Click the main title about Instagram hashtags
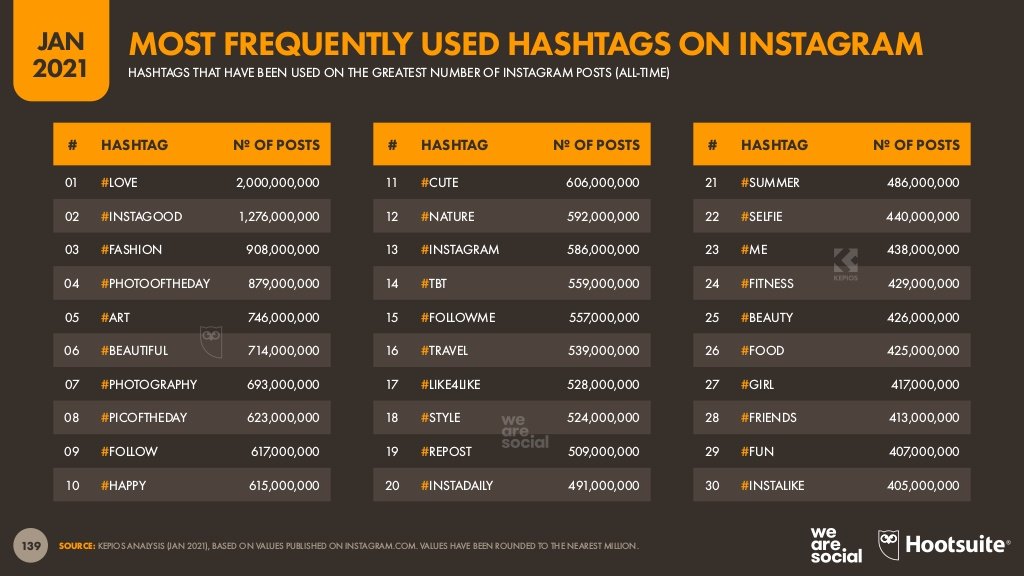The height and width of the screenshot is (576, 1024). pos(526,44)
